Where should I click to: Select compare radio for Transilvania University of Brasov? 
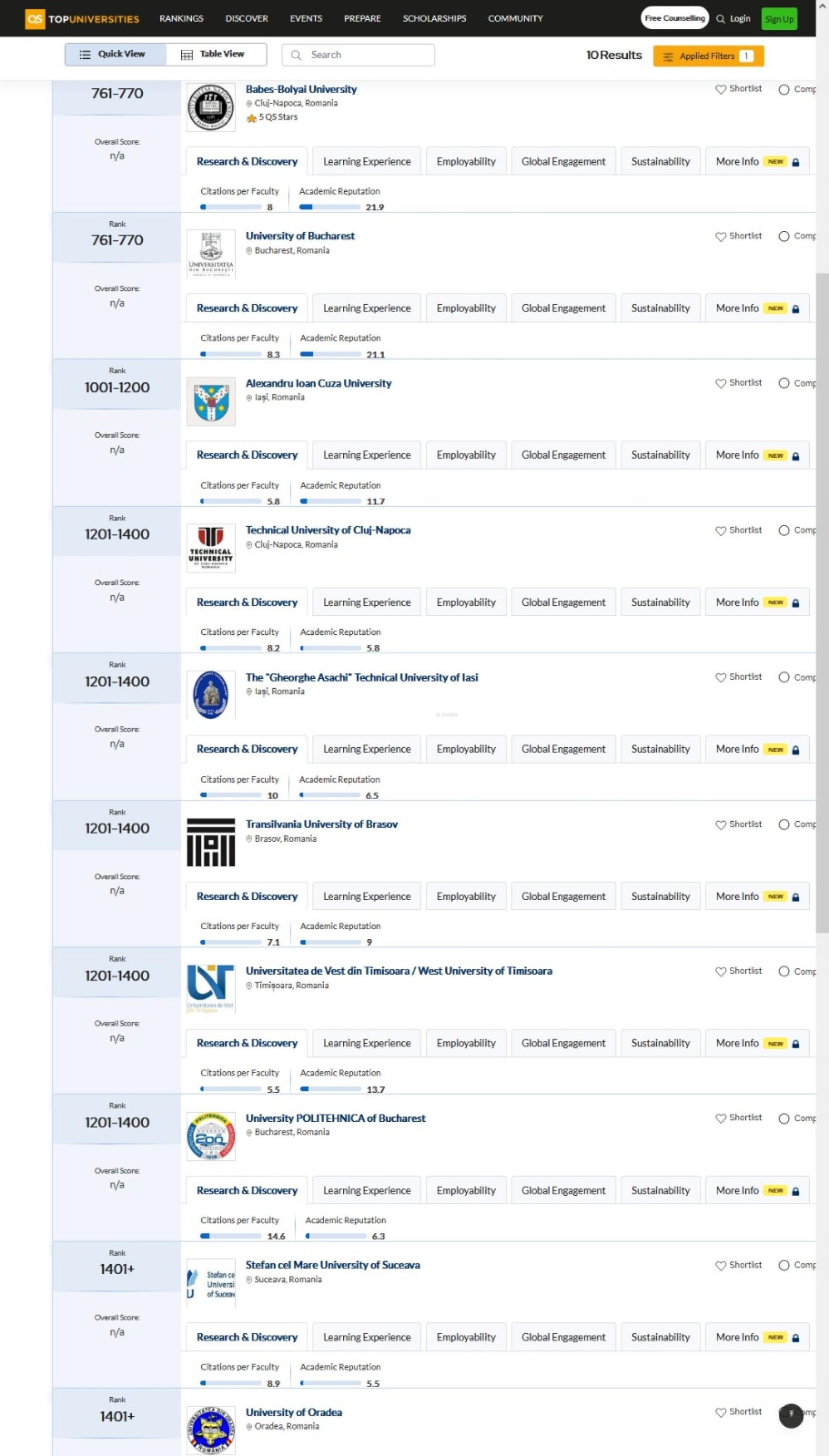tap(784, 825)
